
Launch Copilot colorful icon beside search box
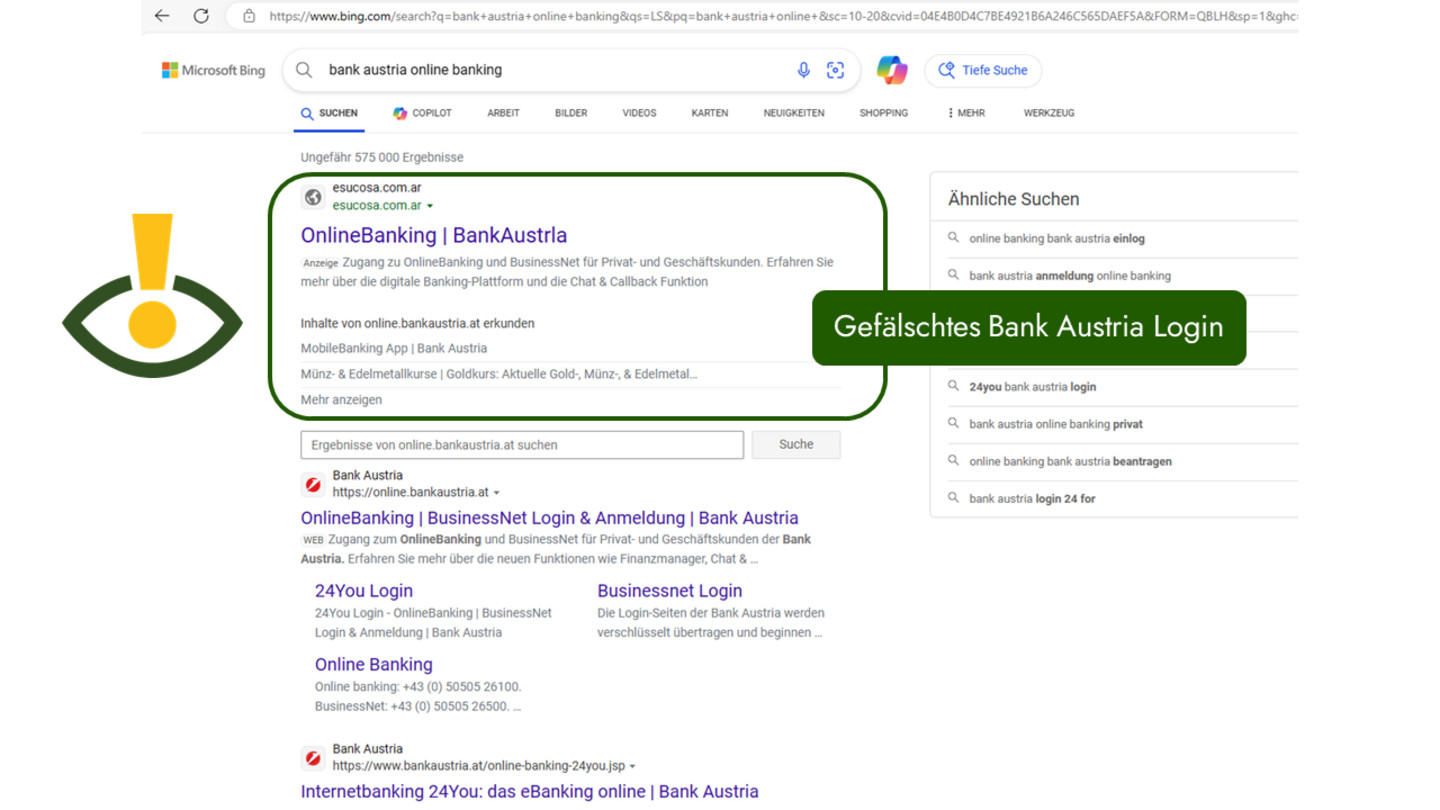point(892,70)
